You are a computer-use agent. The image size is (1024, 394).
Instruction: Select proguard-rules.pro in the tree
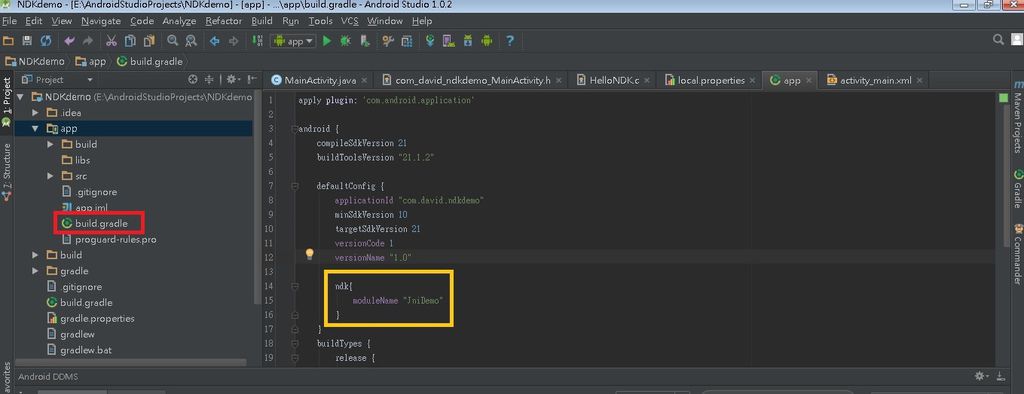click(x=116, y=240)
